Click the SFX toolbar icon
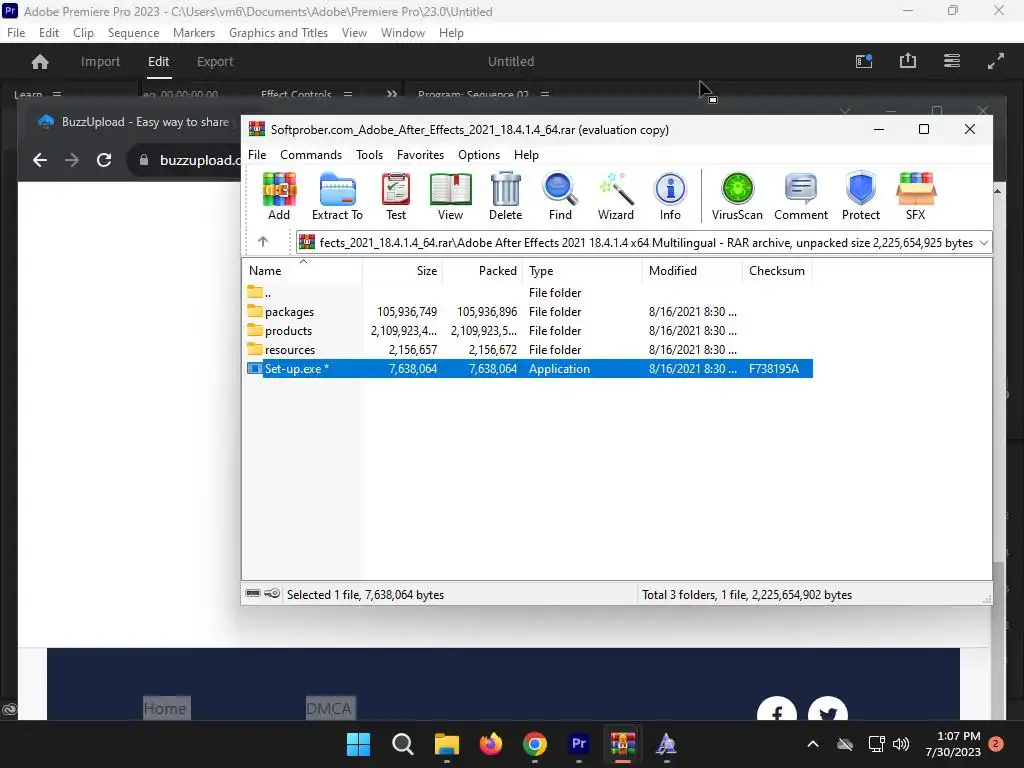The image size is (1024, 768). tap(916, 196)
